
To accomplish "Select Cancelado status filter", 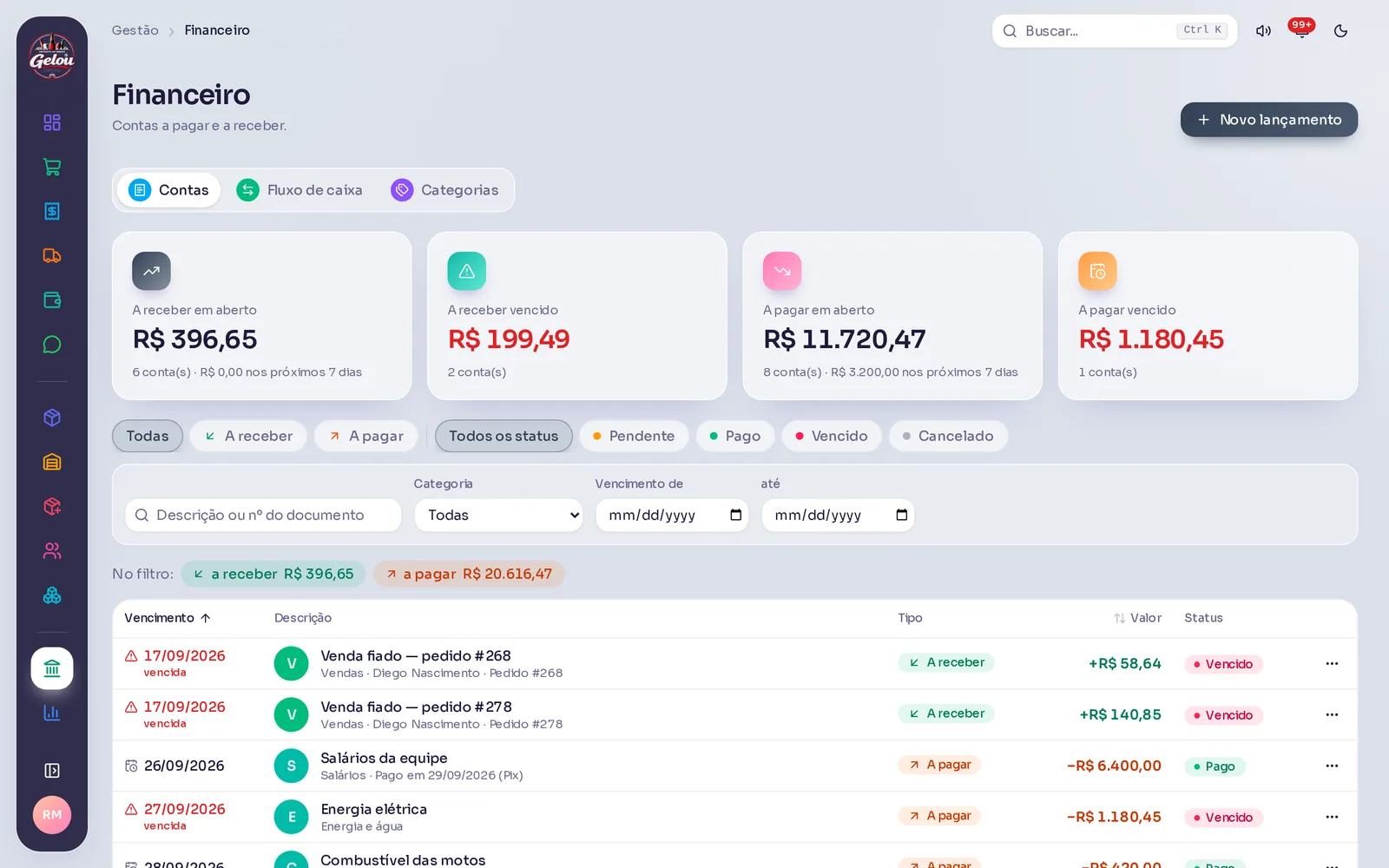I will pos(948,436).
